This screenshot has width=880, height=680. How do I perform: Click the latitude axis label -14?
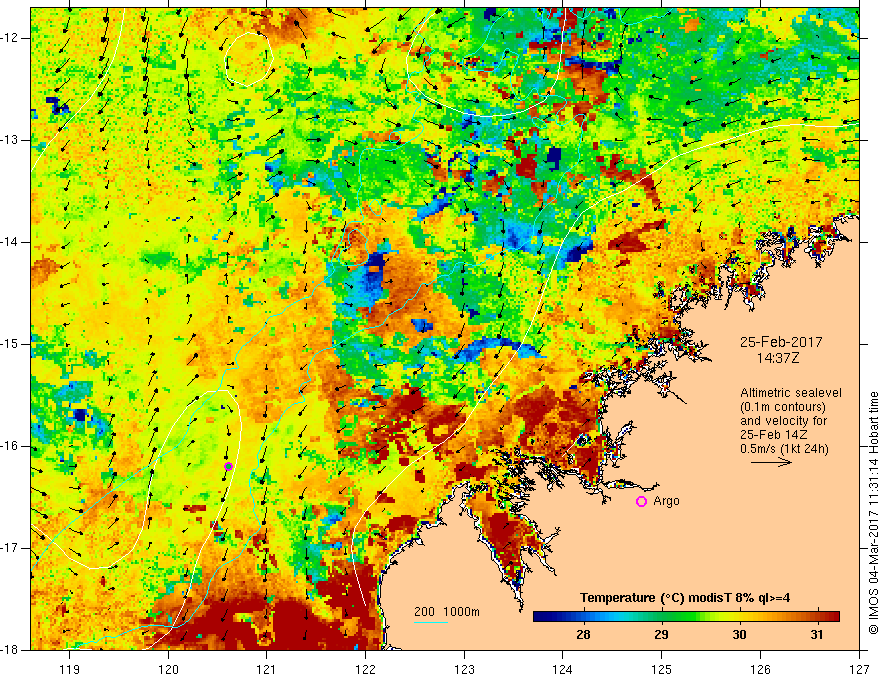(x=11, y=242)
